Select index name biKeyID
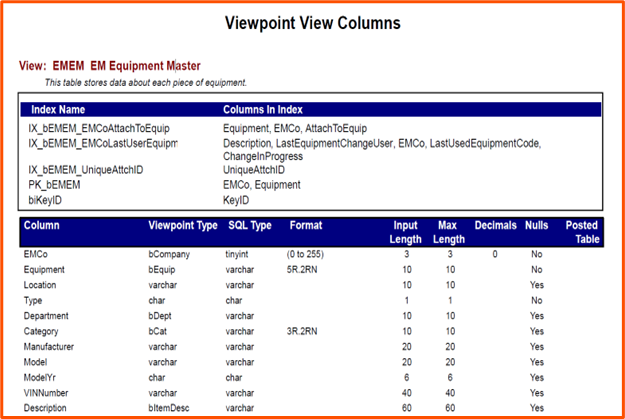This screenshot has height=419, width=625. pyautogui.click(x=45, y=200)
